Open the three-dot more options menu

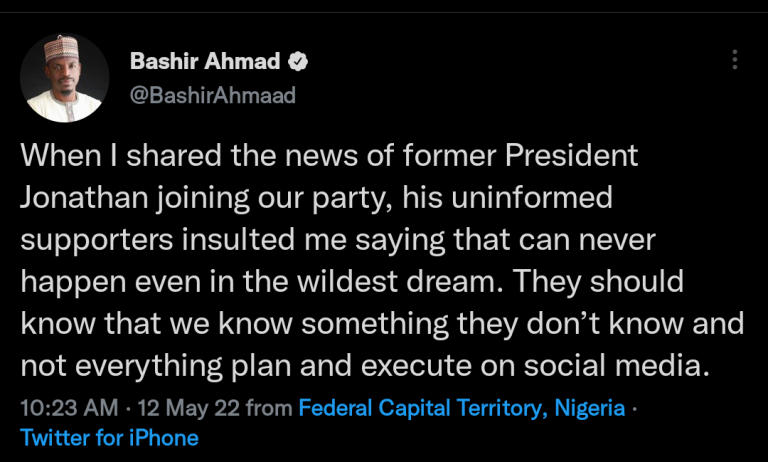tap(735, 60)
